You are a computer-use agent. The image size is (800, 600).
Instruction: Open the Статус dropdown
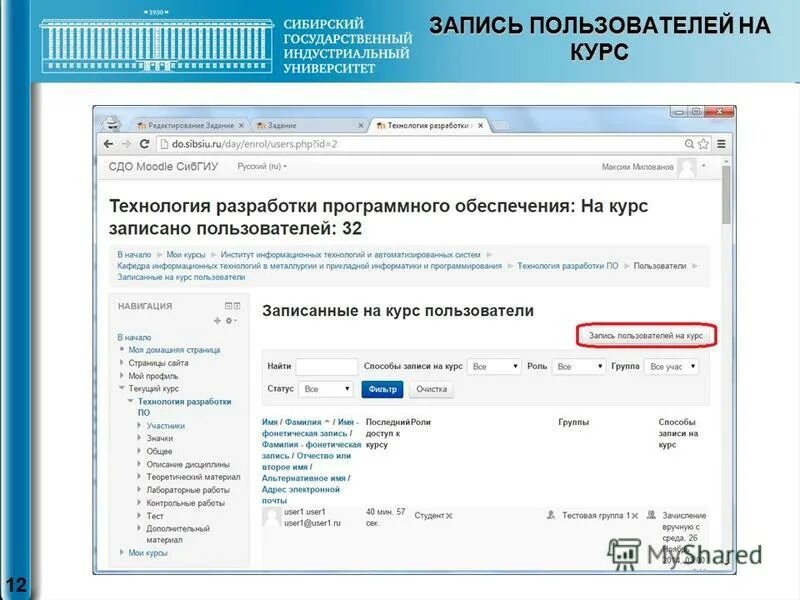(324, 387)
